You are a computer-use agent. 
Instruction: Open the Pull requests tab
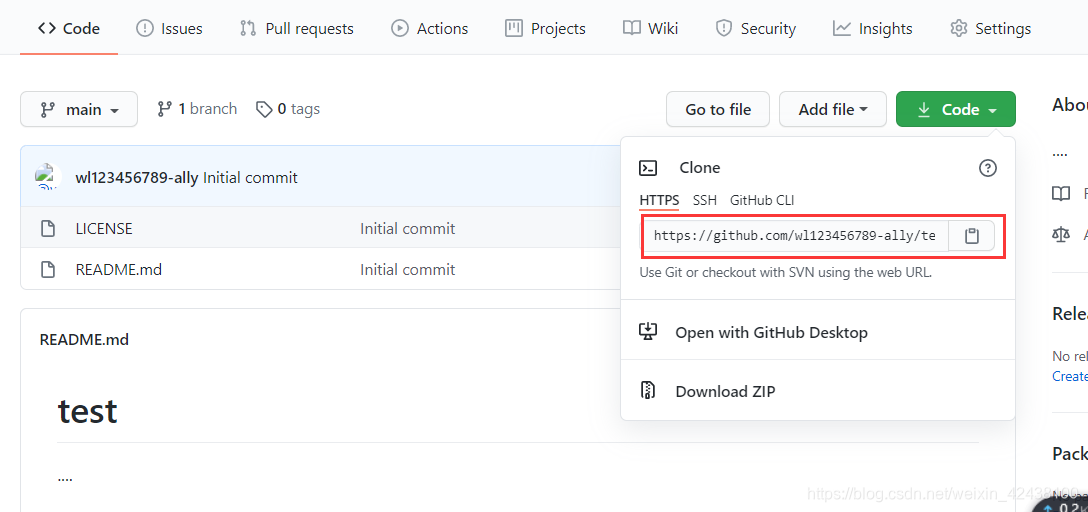296,28
